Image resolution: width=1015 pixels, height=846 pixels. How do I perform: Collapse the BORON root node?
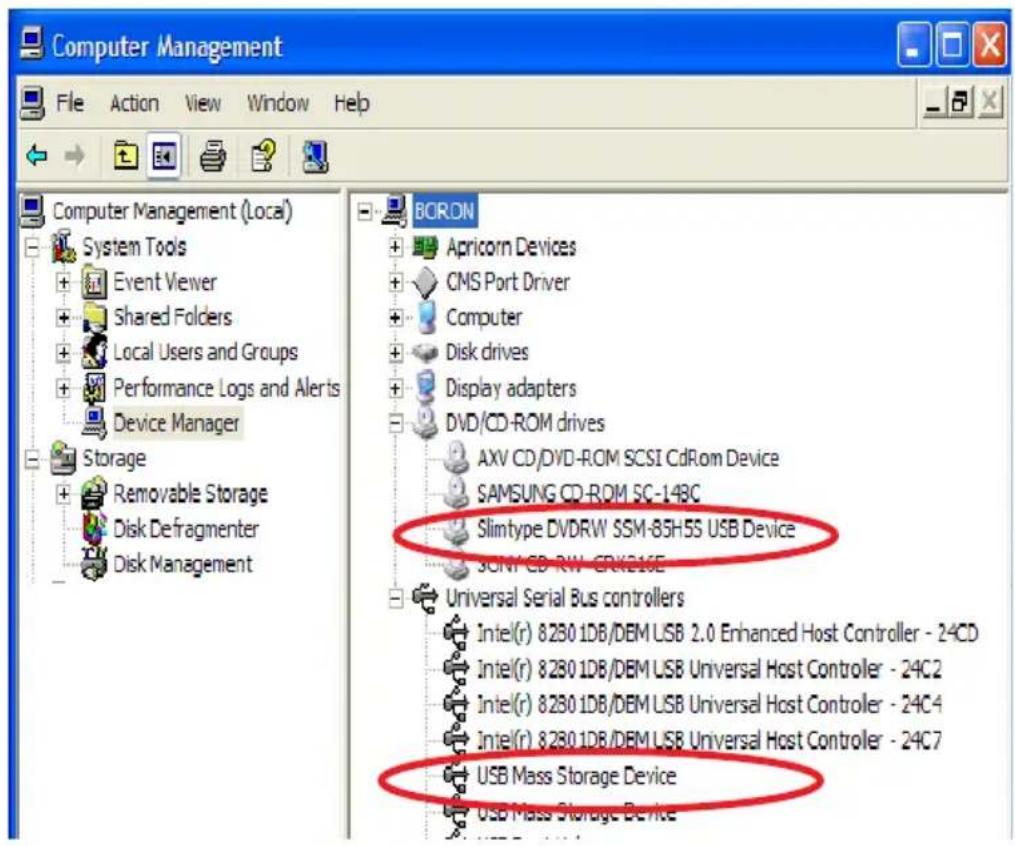(365, 212)
